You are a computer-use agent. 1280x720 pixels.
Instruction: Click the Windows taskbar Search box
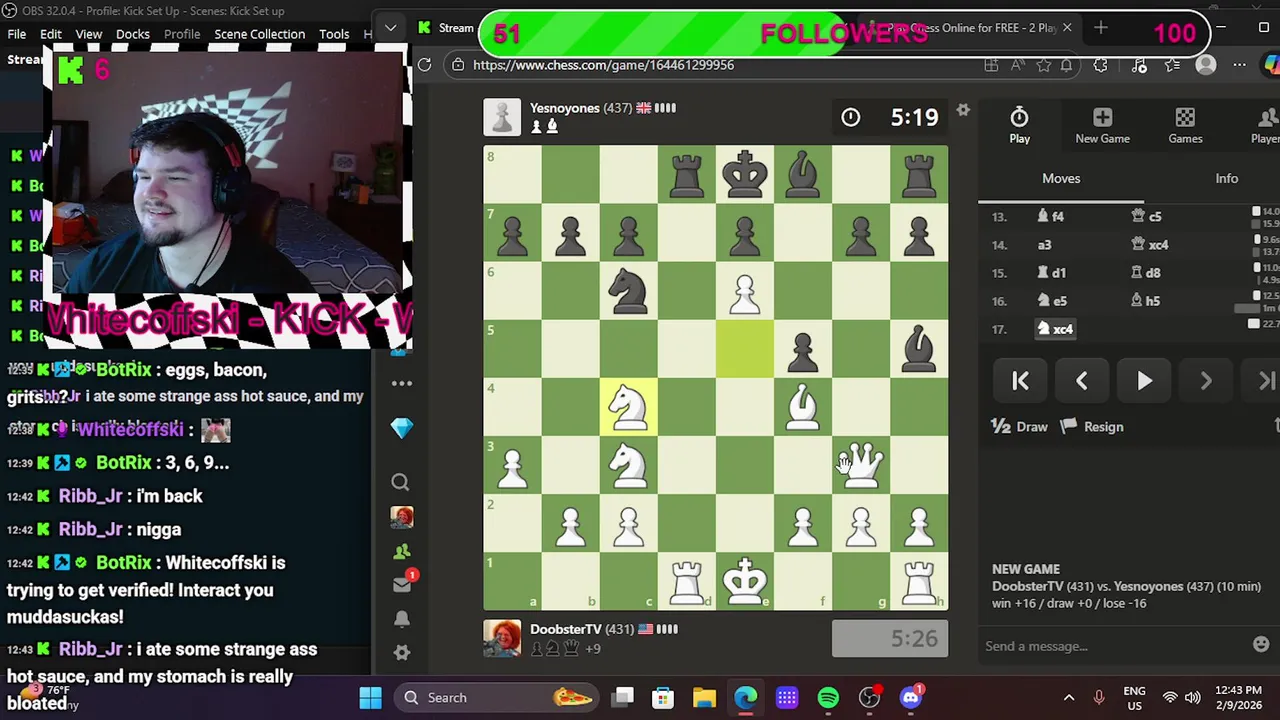click(497, 697)
